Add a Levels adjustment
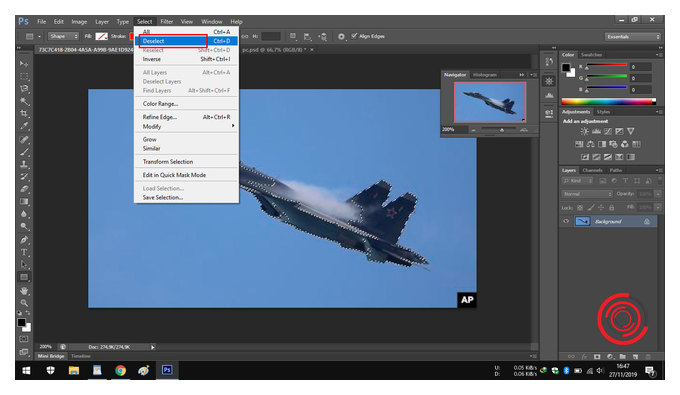This screenshot has height=395, width=680. 596,131
